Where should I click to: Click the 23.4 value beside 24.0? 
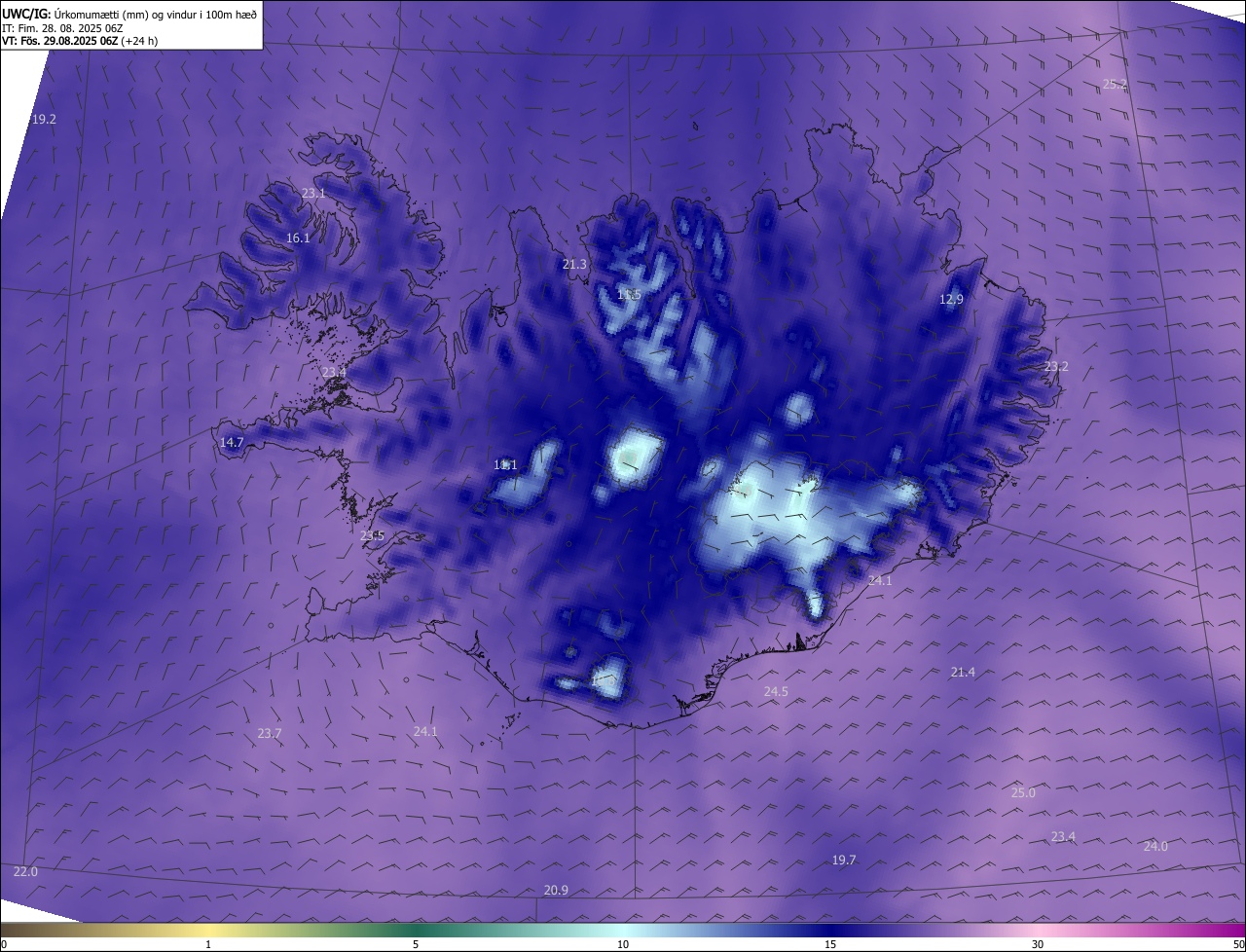point(1063,836)
